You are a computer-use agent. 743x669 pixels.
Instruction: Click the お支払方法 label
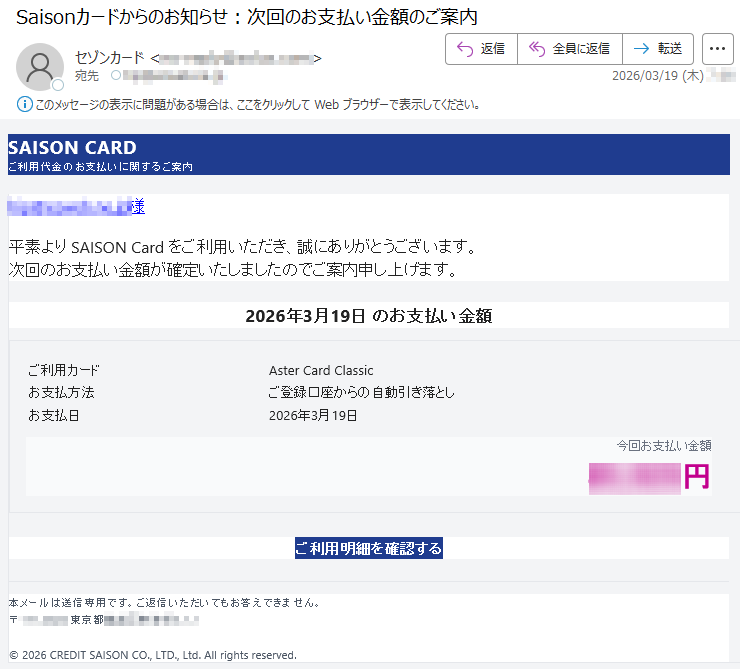[61, 393]
